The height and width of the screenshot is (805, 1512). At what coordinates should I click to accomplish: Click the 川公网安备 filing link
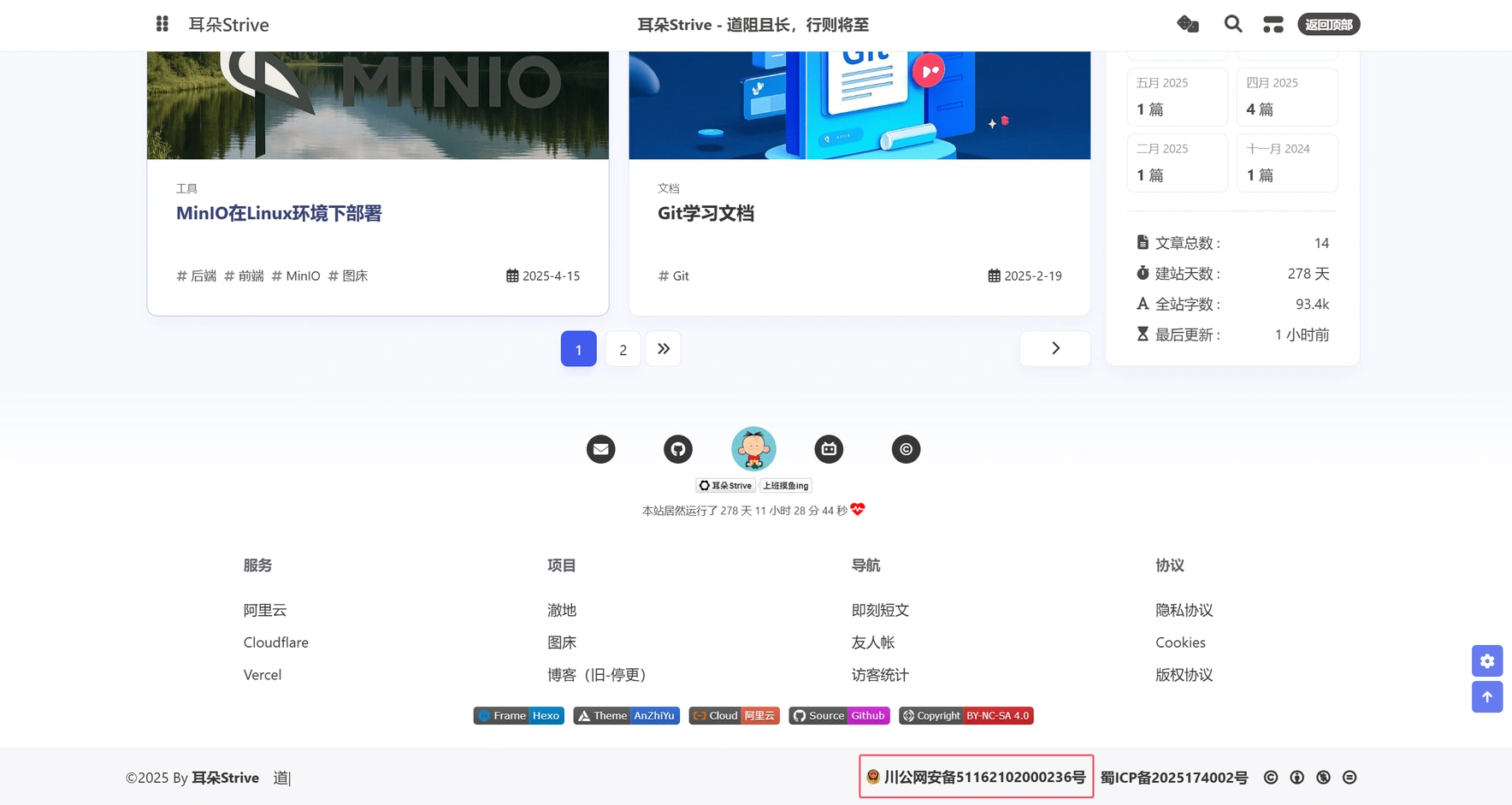click(x=975, y=777)
